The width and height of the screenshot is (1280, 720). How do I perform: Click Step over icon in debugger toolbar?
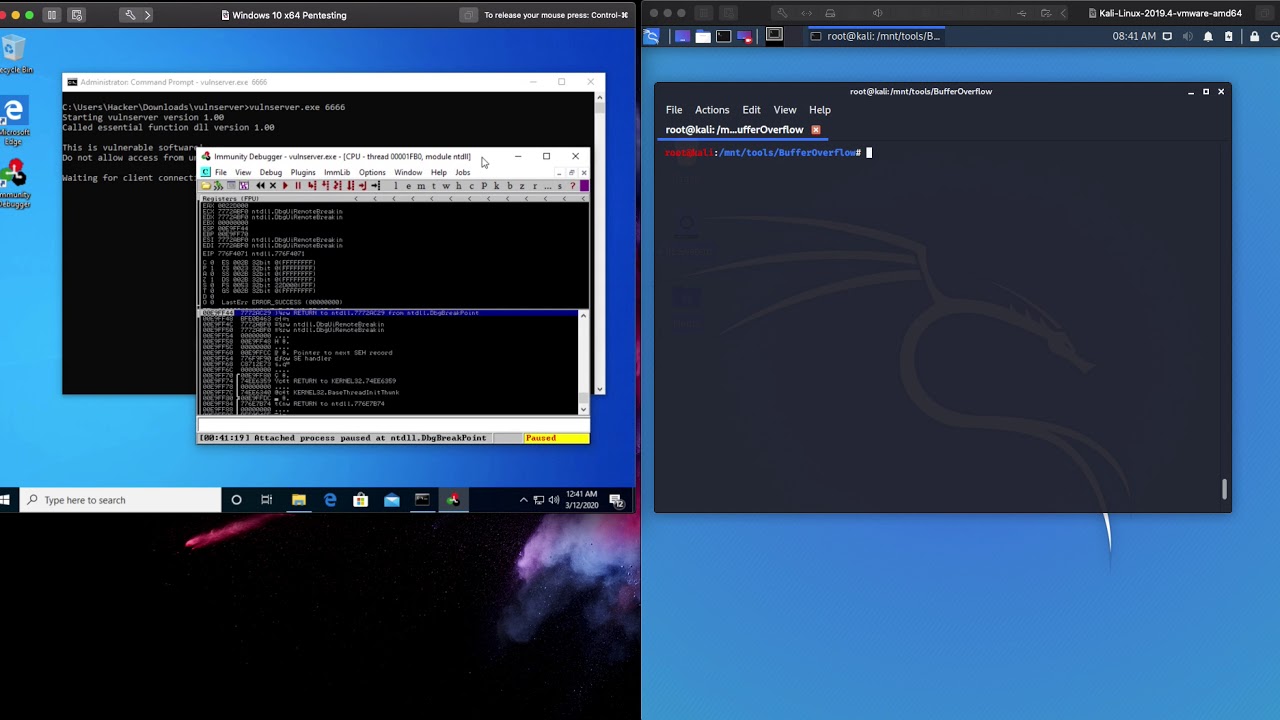(325, 186)
